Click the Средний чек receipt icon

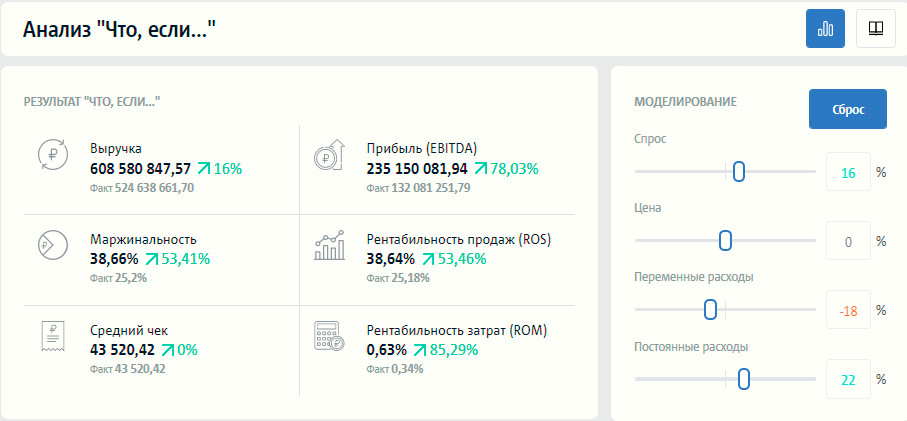(x=52, y=336)
